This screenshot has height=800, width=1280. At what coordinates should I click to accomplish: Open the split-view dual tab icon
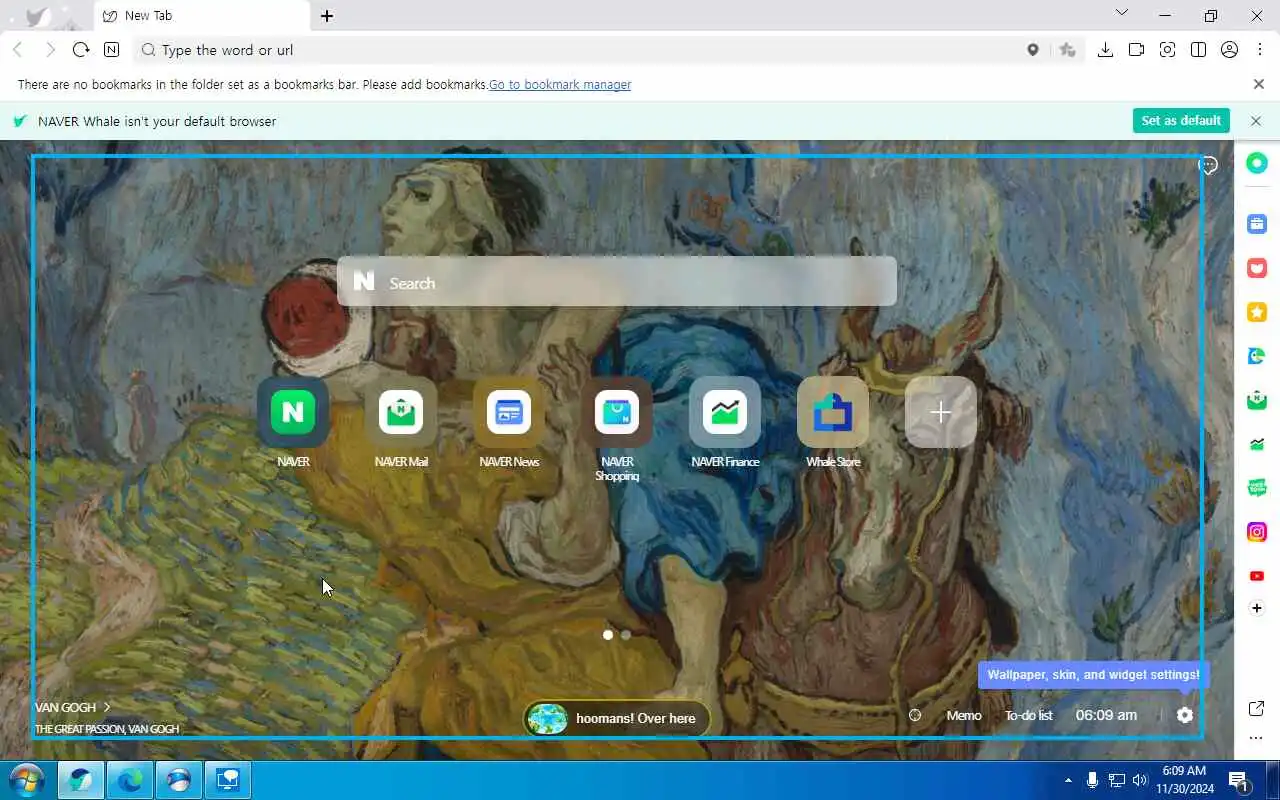1198,50
